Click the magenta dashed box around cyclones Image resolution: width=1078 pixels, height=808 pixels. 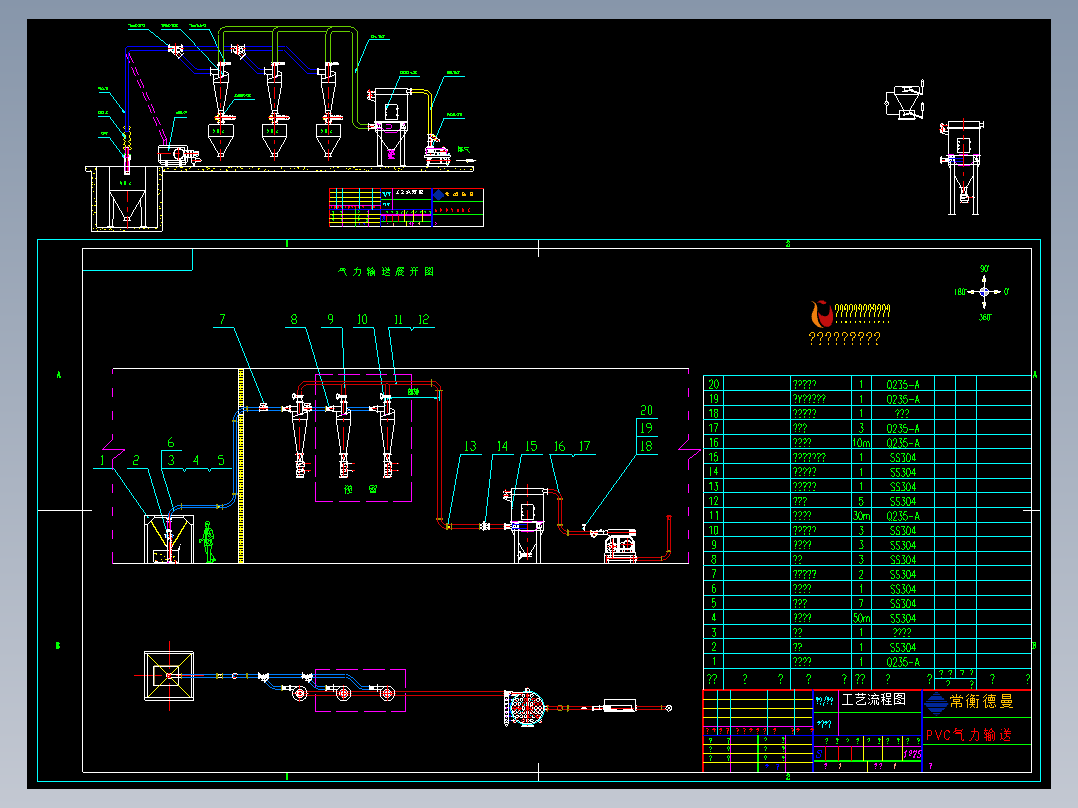pyautogui.click(x=363, y=438)
